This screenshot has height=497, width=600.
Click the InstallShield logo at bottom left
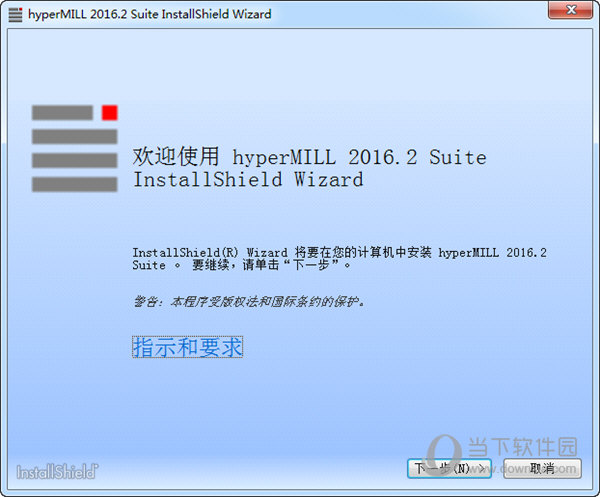57,471
